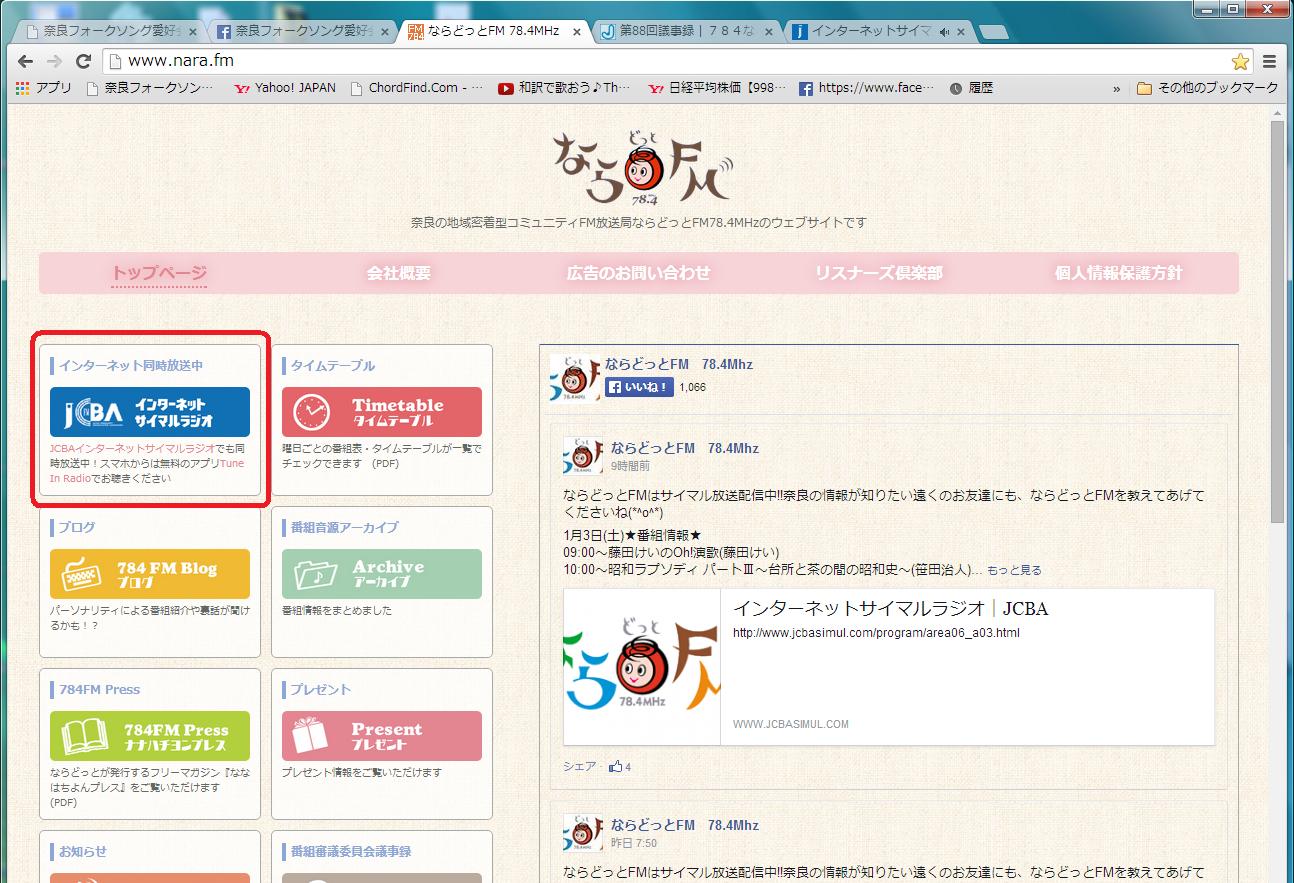Open 個人情報保護方針 menu item
This screenshot has height=883, width=1294.
coord(1119,273)
